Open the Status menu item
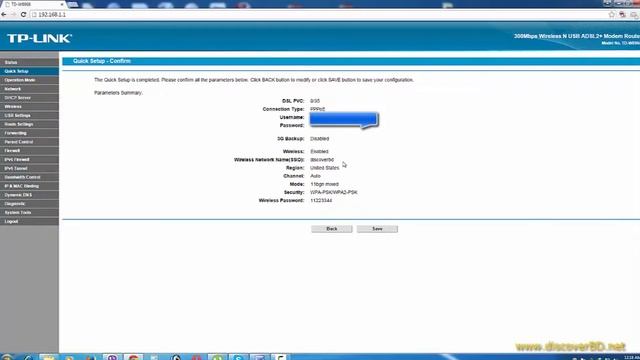 [29, 62]
